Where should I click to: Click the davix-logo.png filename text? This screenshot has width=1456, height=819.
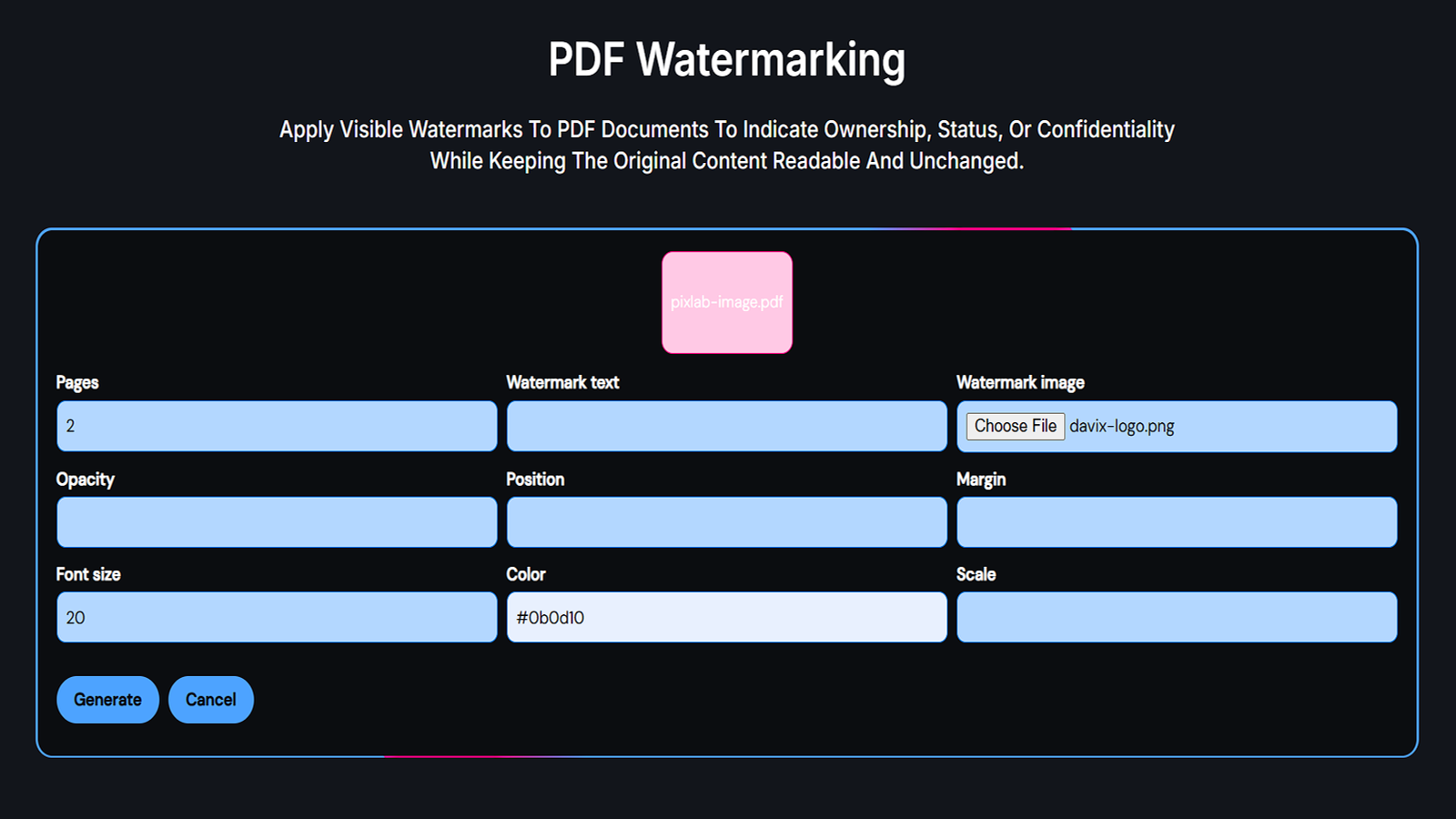[x=1122, y=425]
